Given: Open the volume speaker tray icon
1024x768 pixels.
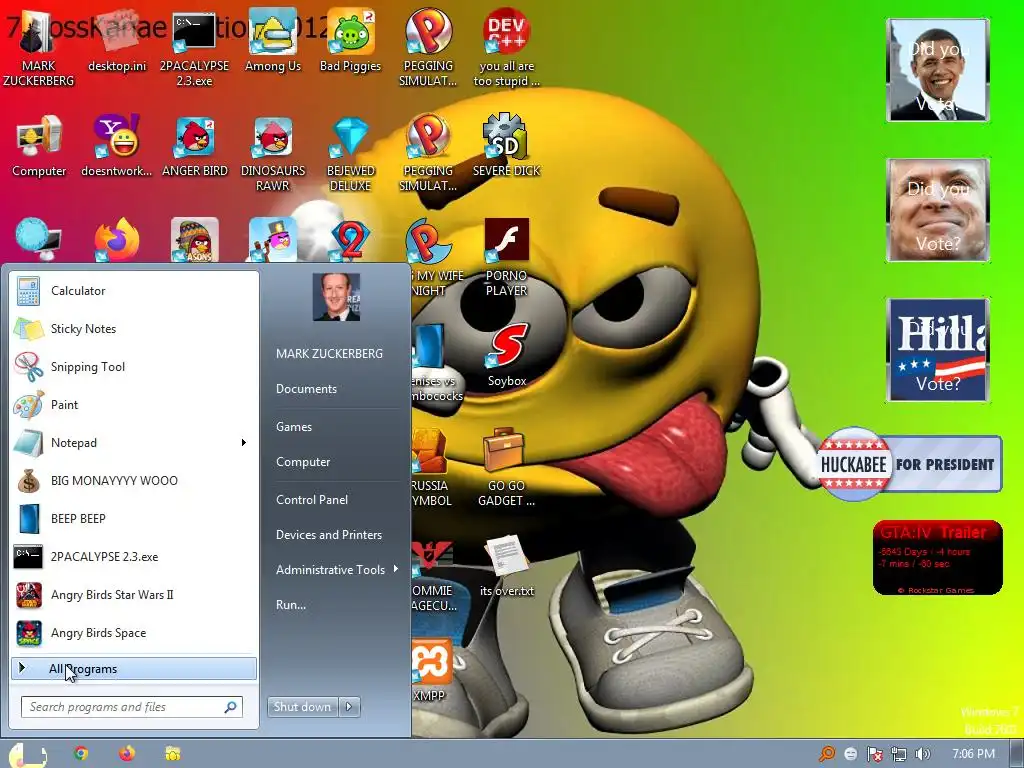Looking at the screenshot, I should click(922, 754).
